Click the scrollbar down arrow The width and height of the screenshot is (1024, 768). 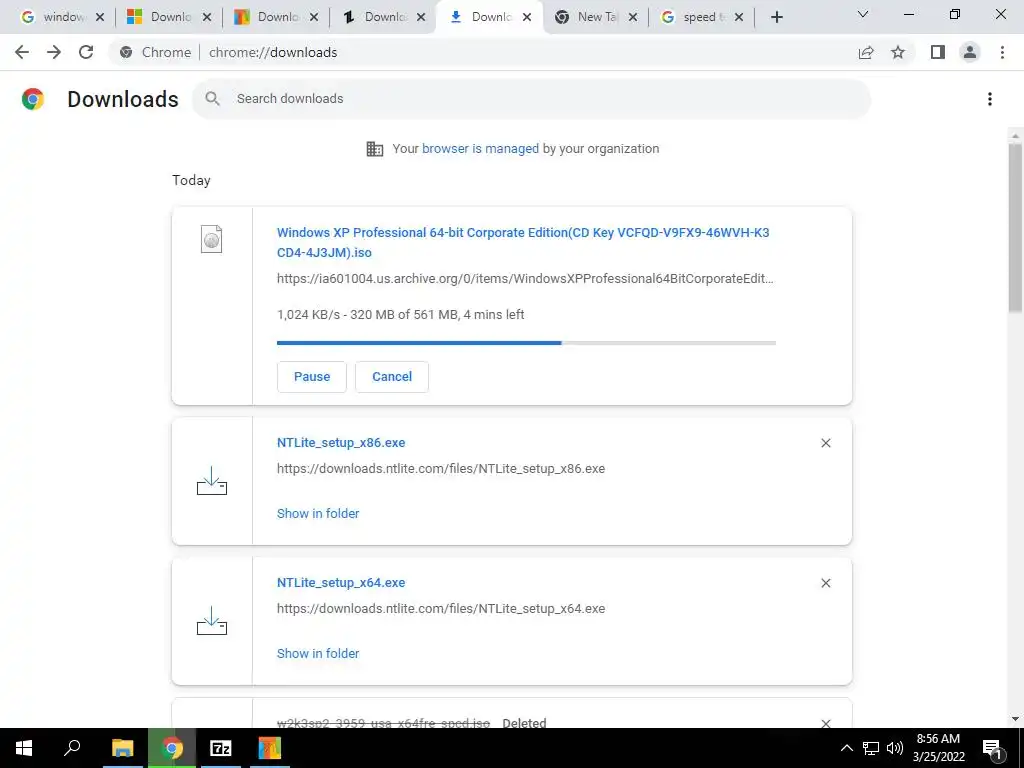pos(1015,719)
